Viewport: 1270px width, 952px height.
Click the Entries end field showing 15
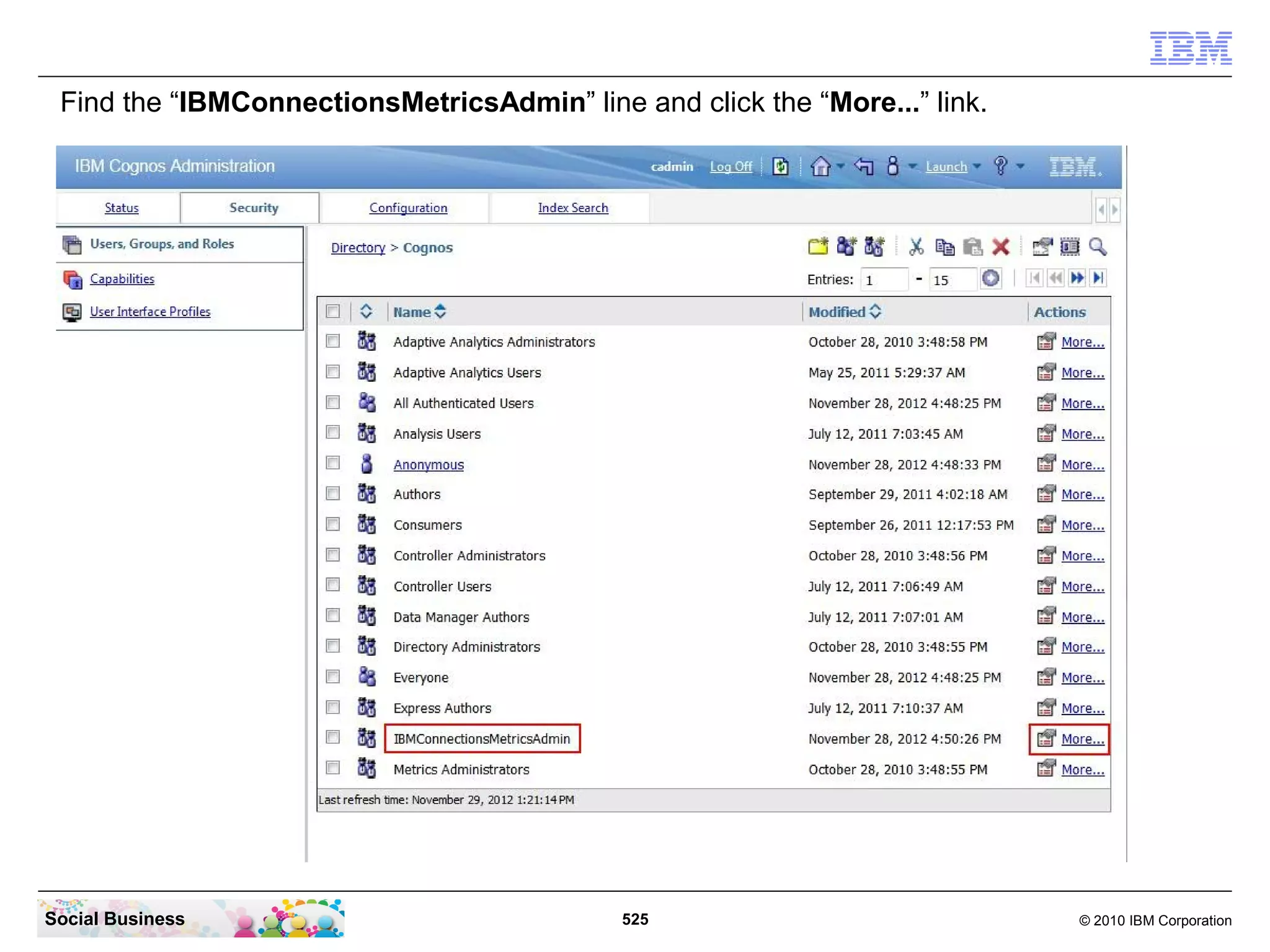click(953, 280)
